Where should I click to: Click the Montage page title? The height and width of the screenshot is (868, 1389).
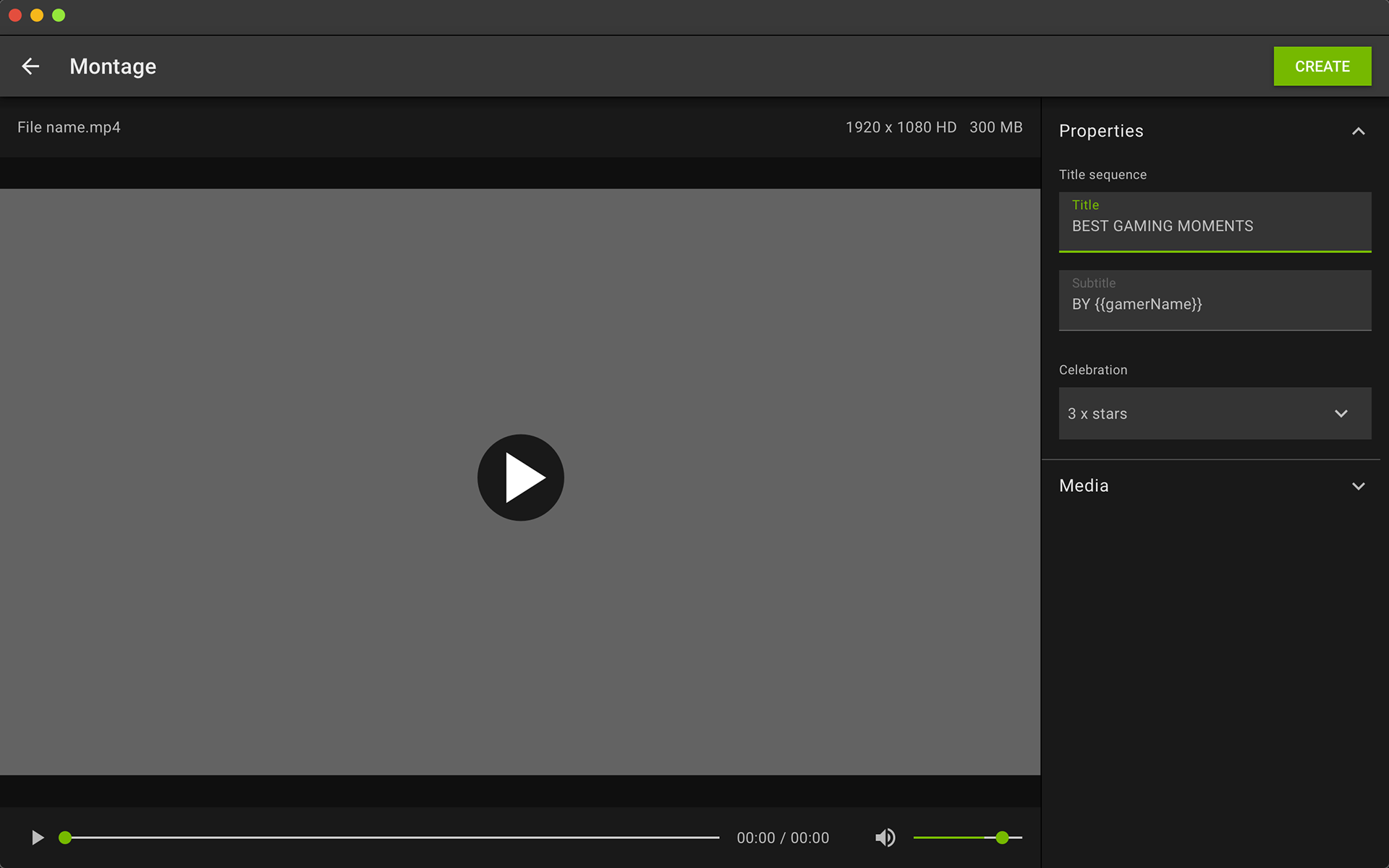[113, 67]
